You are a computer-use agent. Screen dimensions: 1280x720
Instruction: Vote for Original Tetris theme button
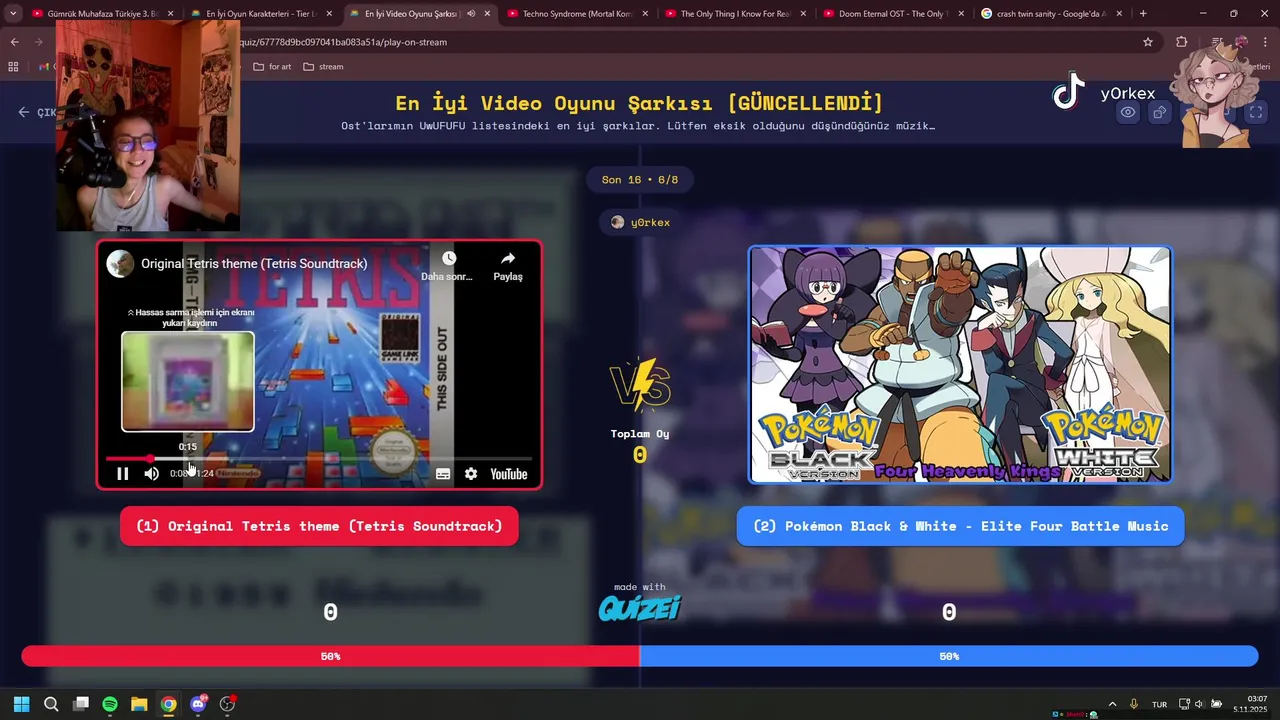pos(319,526)
